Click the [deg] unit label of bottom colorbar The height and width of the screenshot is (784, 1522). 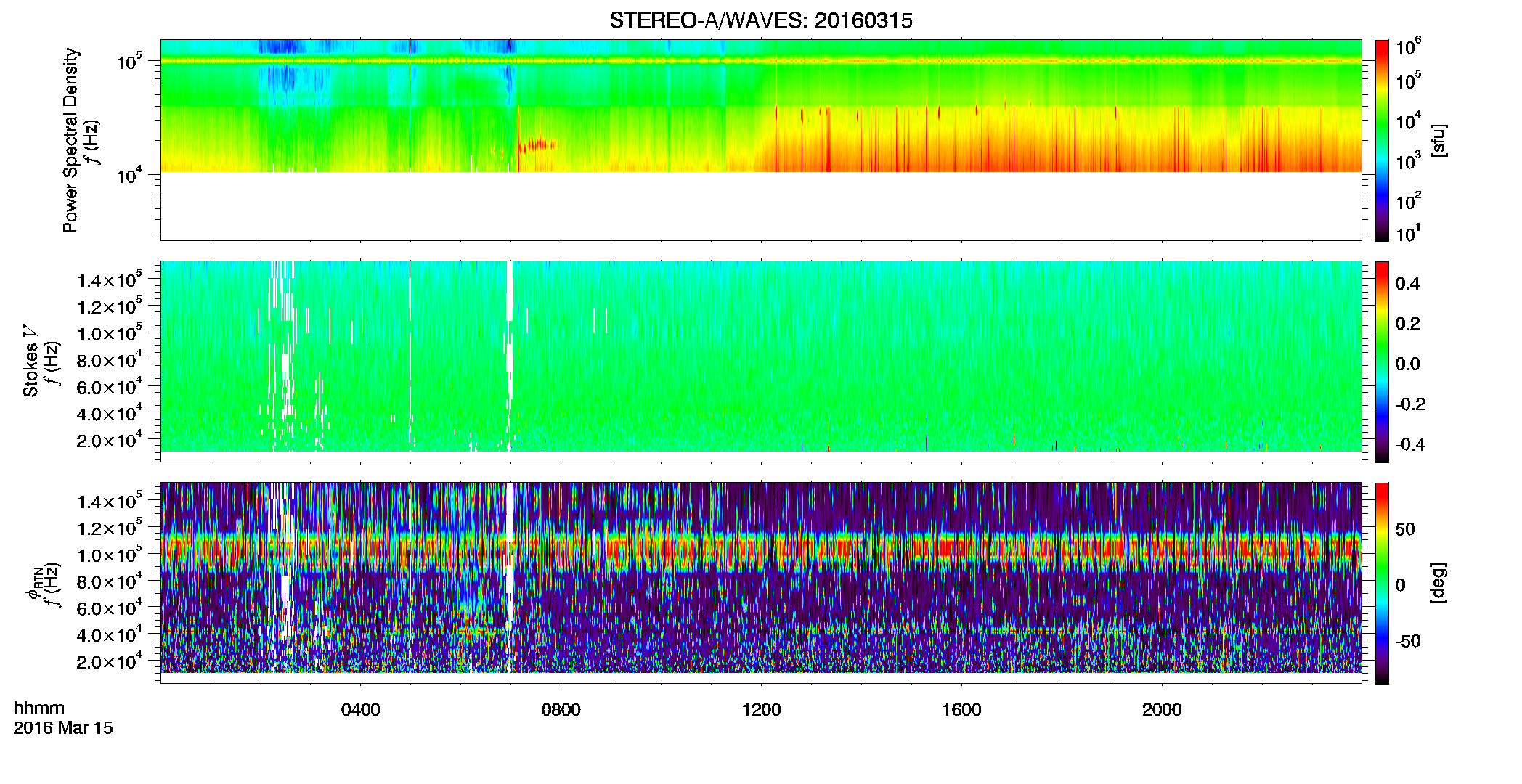point(1438,583)
